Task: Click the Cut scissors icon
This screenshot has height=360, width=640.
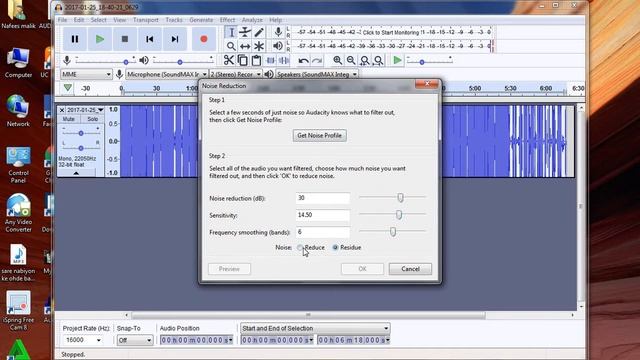Action: pyautogui.click(x=229, y=60)
